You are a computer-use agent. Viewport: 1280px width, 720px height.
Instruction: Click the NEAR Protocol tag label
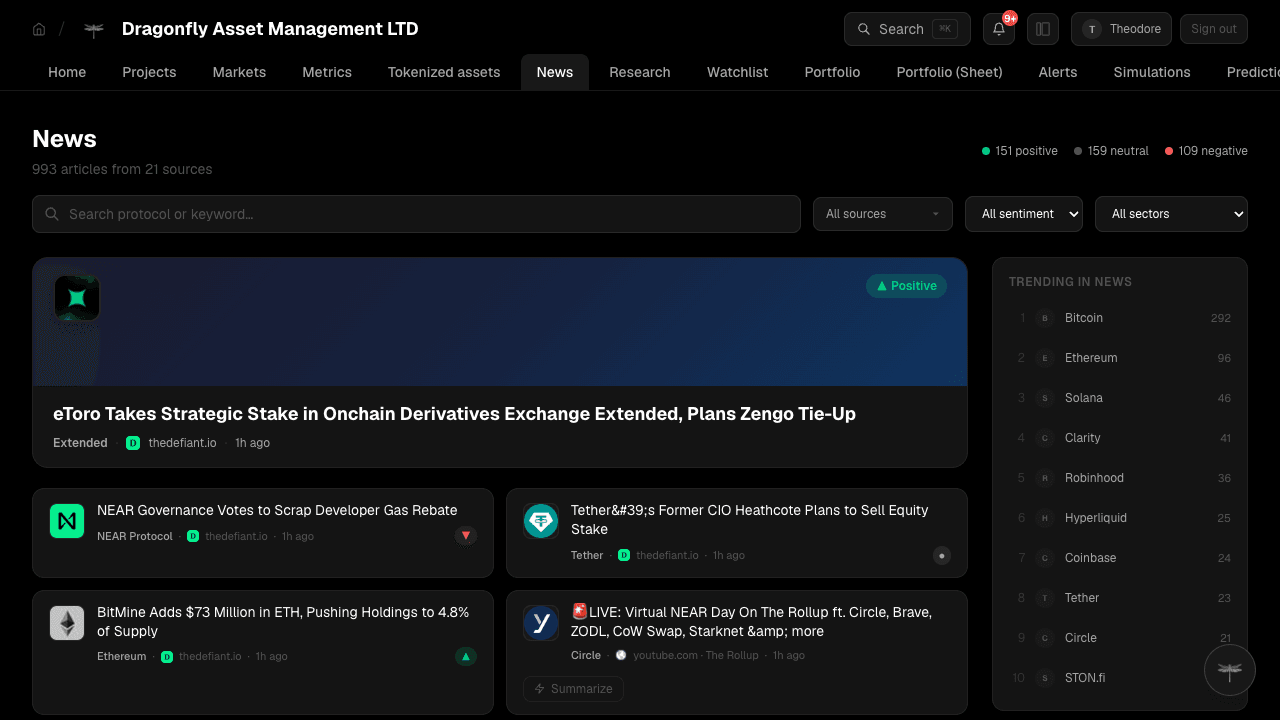pos(135,536)
